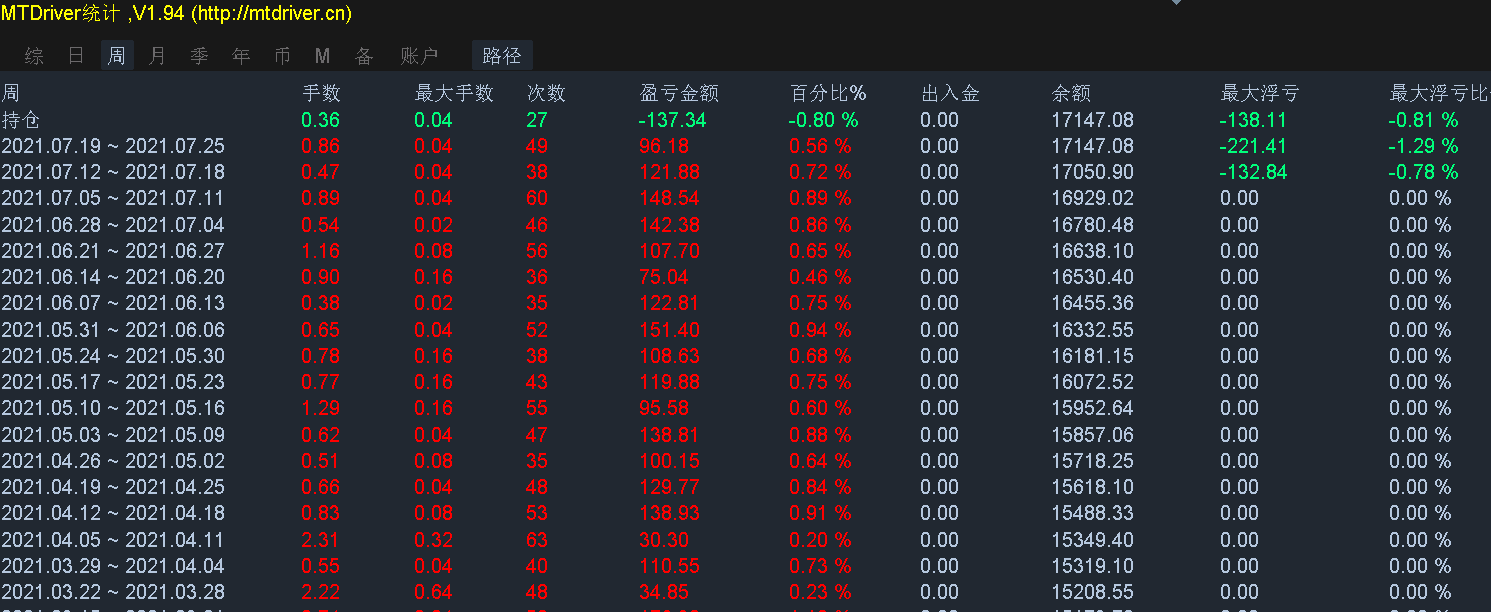Viewport: 1491px width, 612px height.
Task: Click the balance value 17050.90
Action: [1093, 172]
